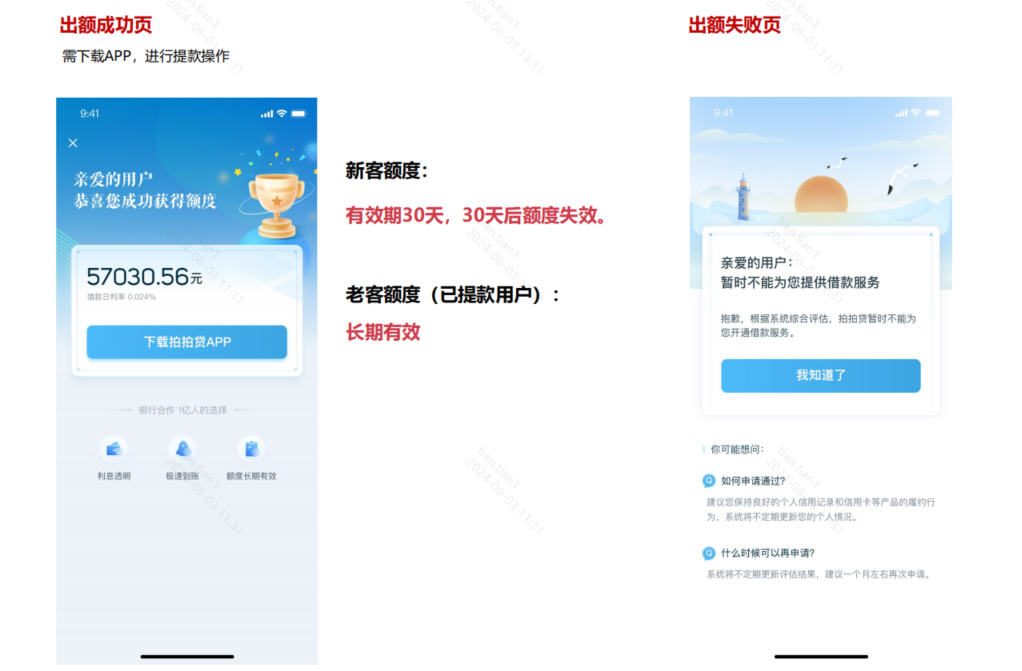The height and width of the screenshot is (671, 1022).
Task: Click the 有效期30天，30天后额度失效。 text
Action: tap(476, 215)
